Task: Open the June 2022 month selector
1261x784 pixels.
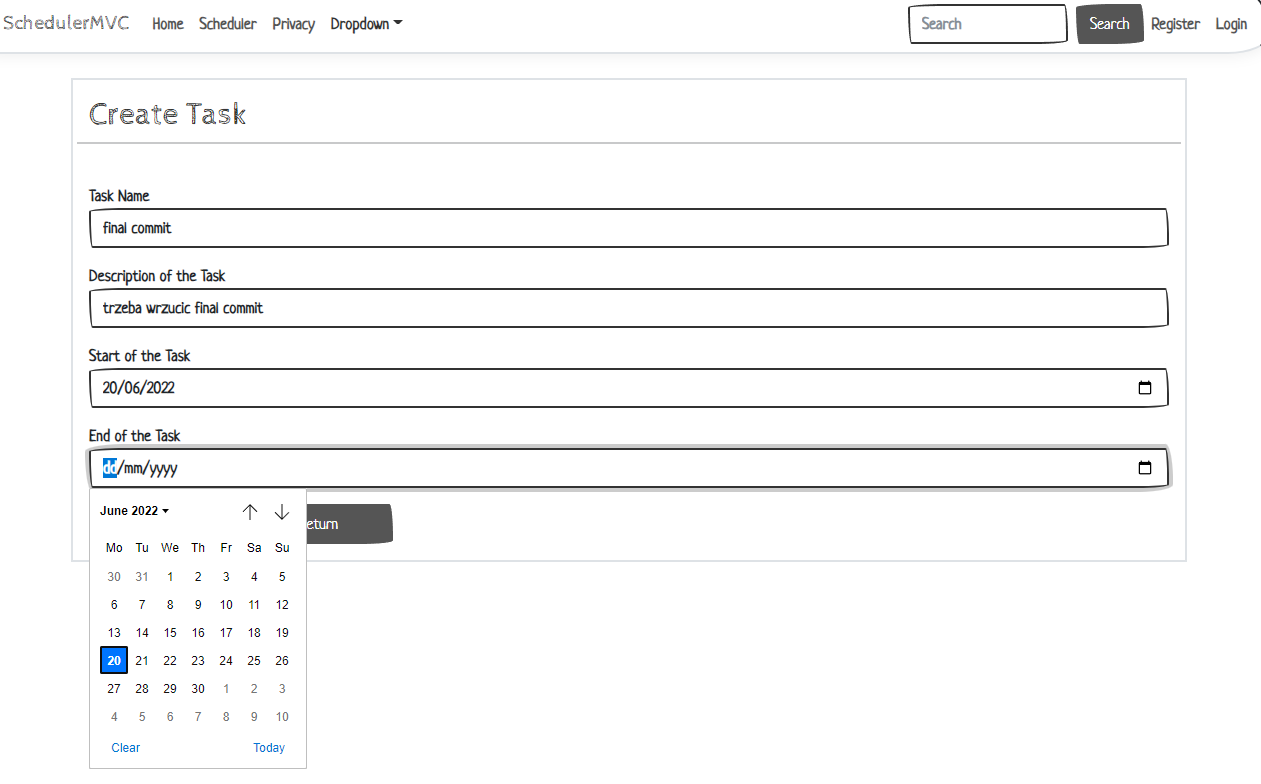Action: tap(133, 510)
